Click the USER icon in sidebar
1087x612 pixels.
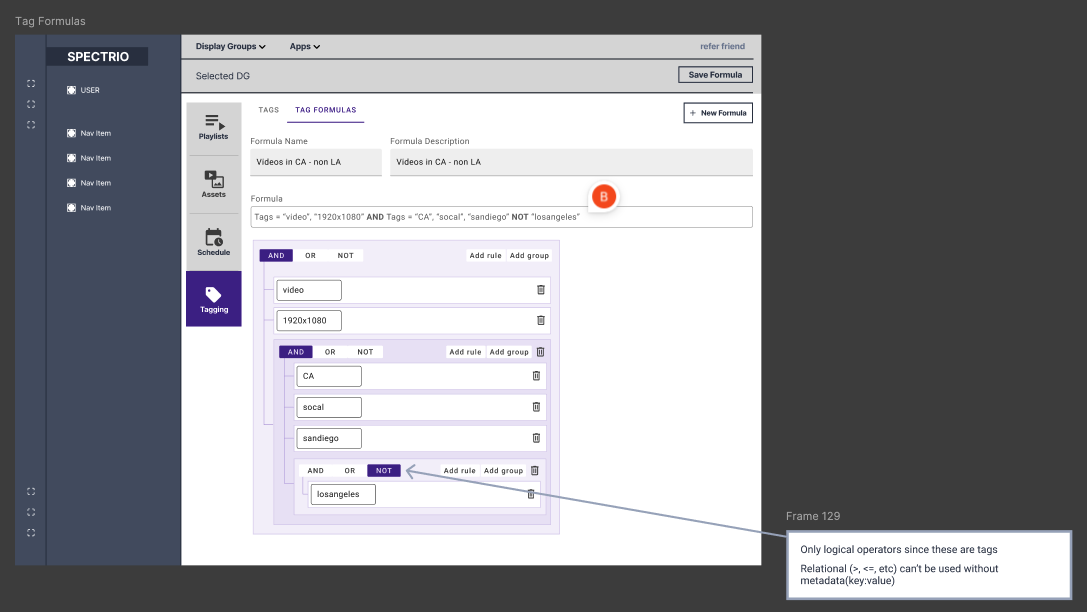pyautogui.click(x=71, y=90)
